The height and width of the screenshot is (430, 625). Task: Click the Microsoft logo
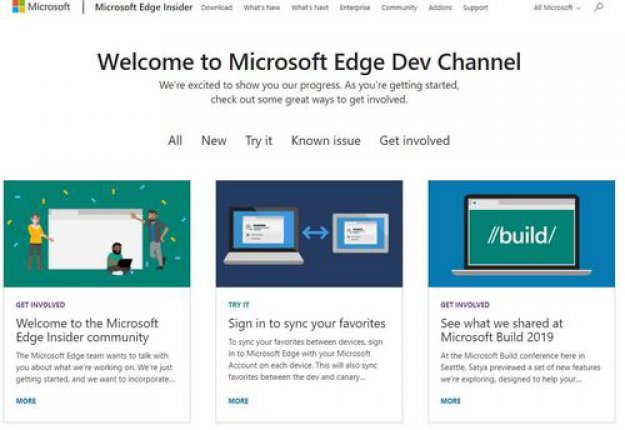pos(41,6)
